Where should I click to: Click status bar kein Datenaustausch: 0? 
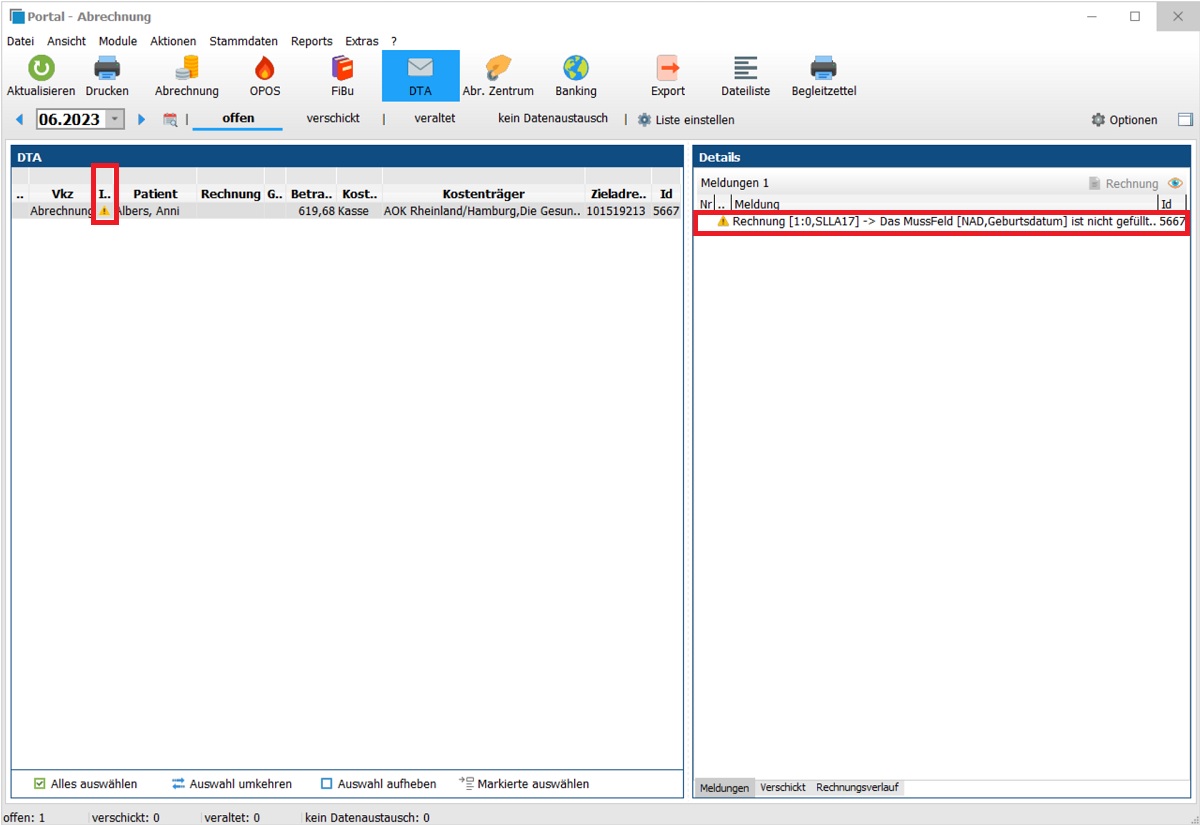click(x=368, y=817)
